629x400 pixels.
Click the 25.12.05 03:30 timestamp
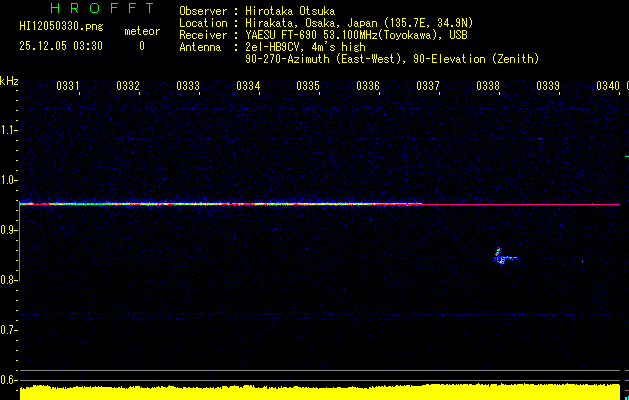click(x=59, y=46)
